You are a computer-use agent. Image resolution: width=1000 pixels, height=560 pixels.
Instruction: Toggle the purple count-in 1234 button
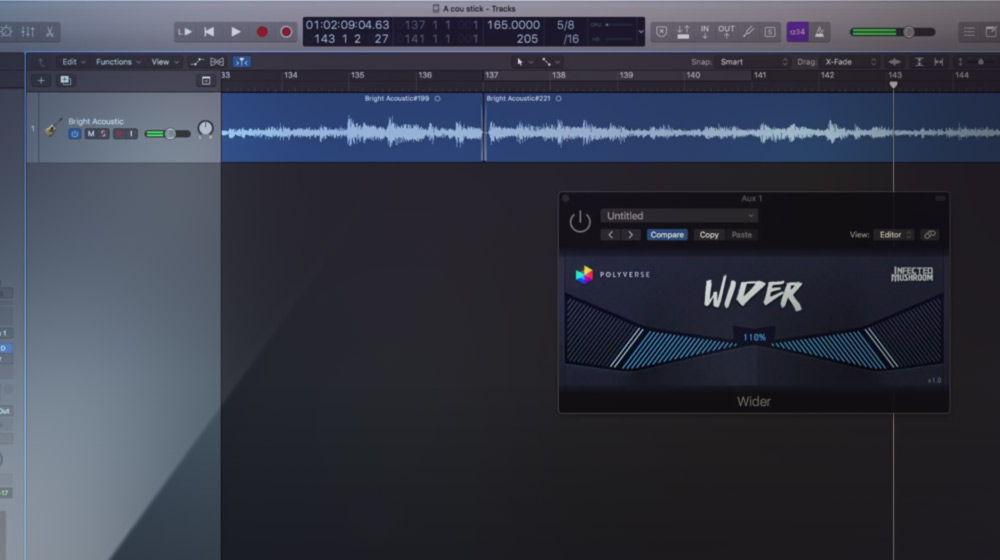(797, 32)
